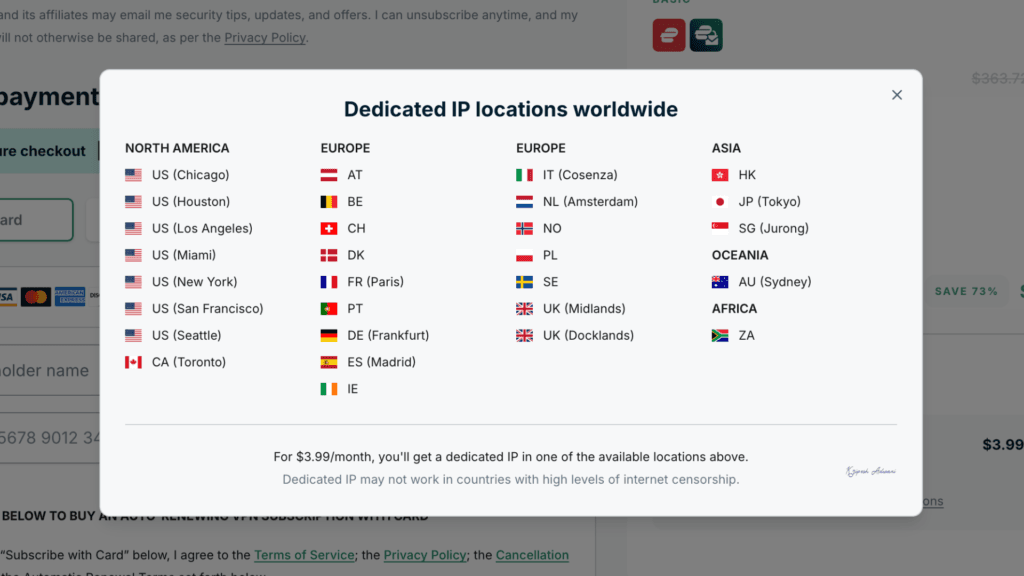Click the US flag beside San Francisco
The width and height of the screenshot is (1024, 576).
pyautogui.click(x=133, y=309)
